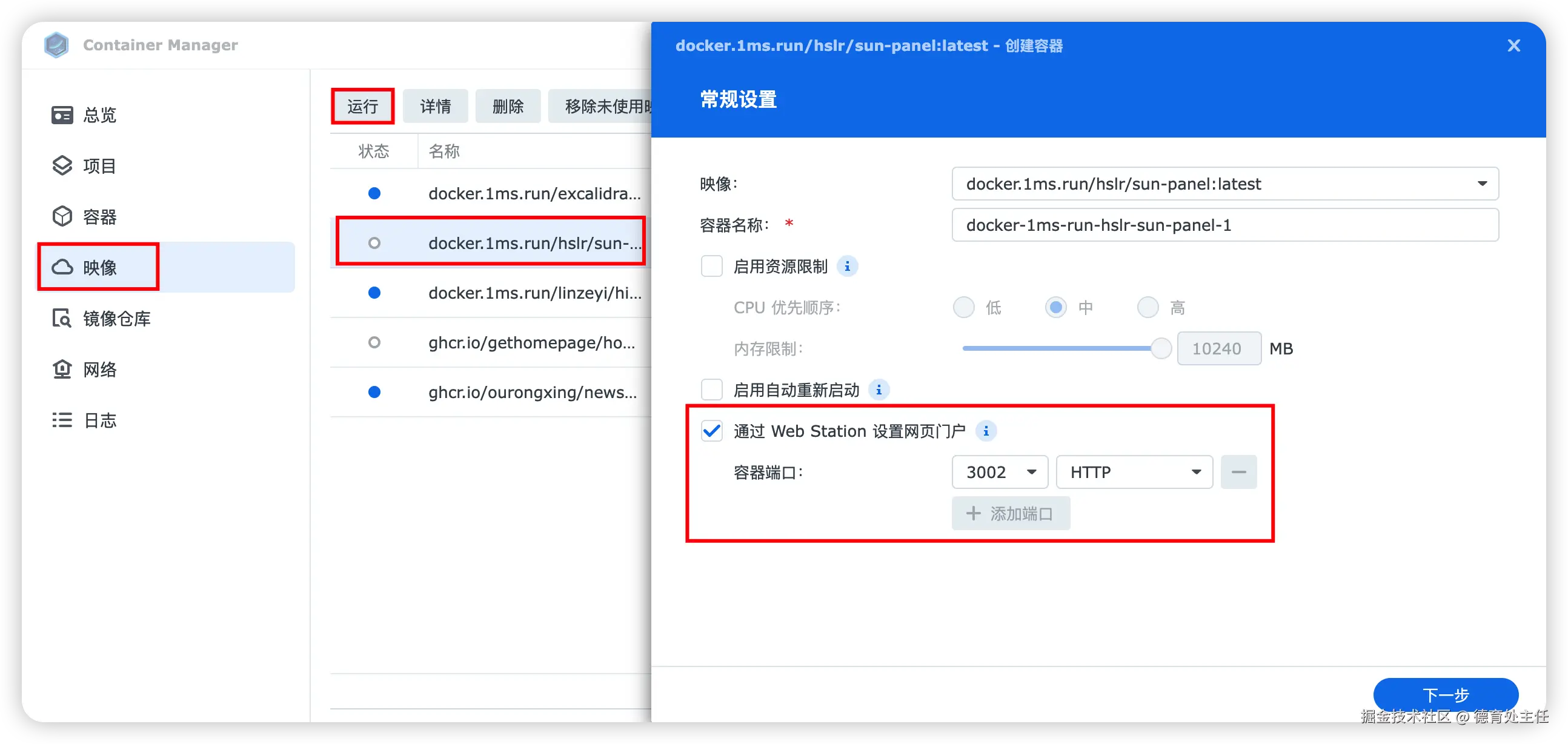Expand the image (映像) selection dropdown
The image size is (1568, 744).
[x=1481, y=184]
